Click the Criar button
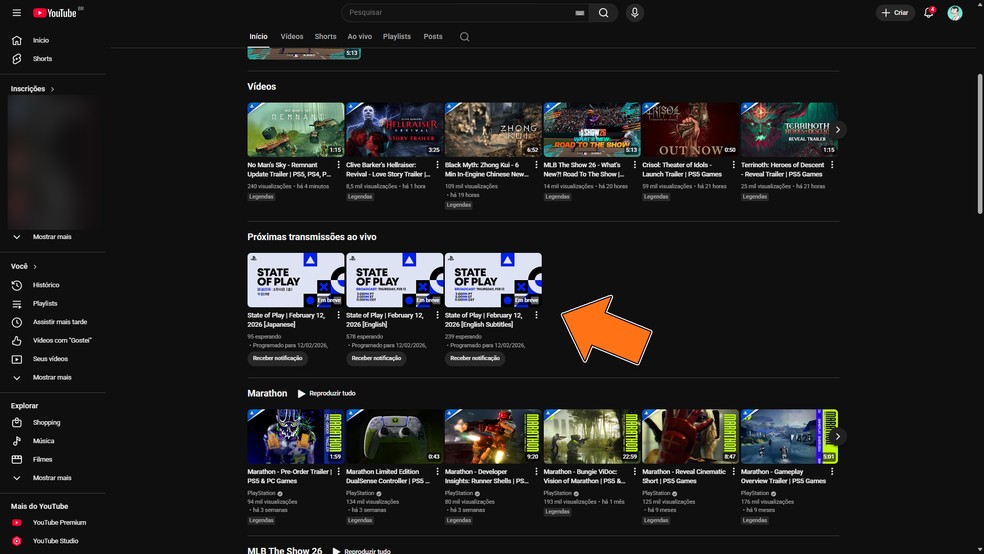The height and width of the screenshot is (554, 984). [x=895, y=13]
